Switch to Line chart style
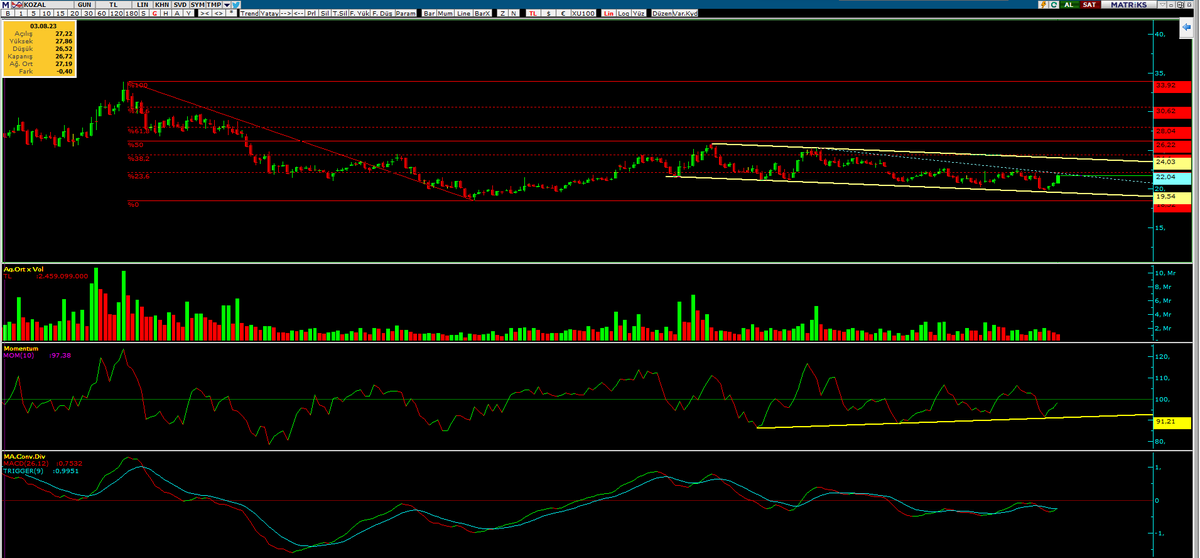1200x558 pixels. (x=464, y=13)
